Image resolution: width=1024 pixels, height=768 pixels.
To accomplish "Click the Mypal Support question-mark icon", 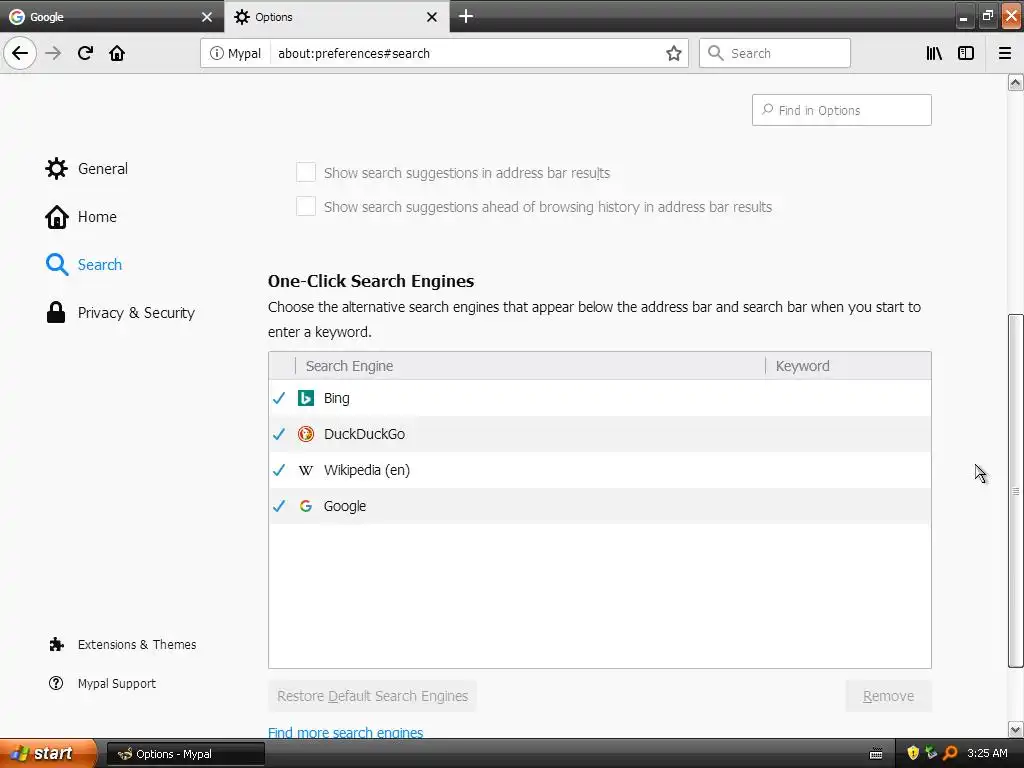I will 56,683.
